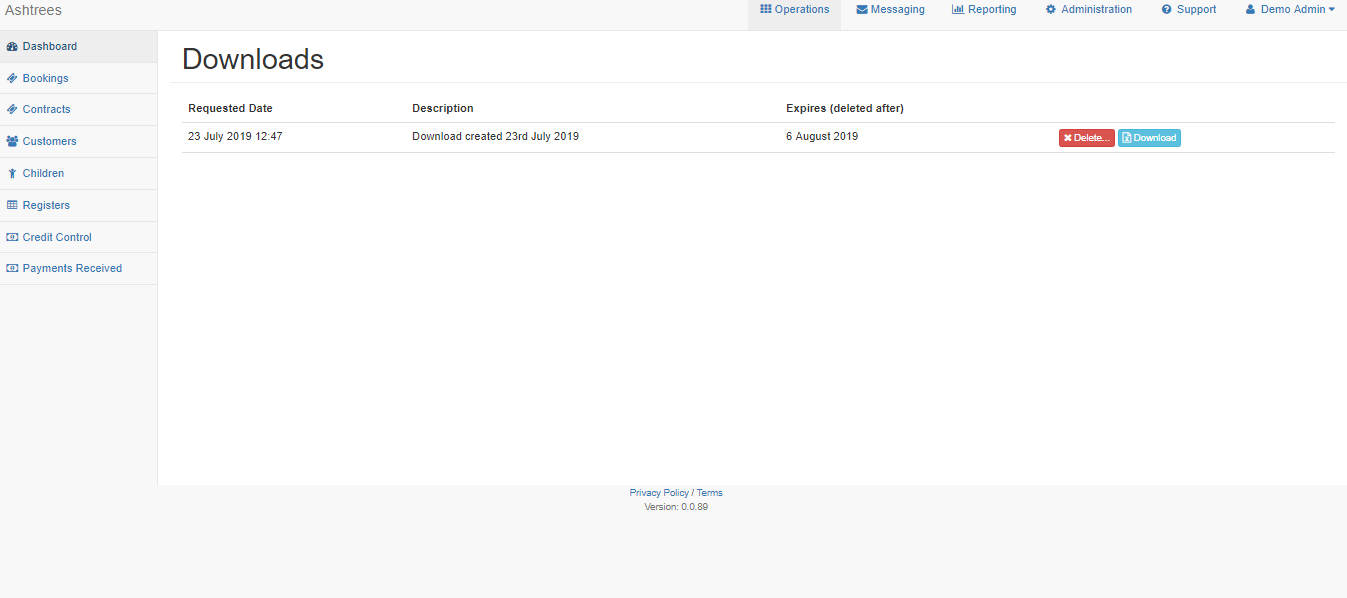Open the Privacy Policy link
Image resolution: width=1347 pixels, height=598 pixels.
[659, 493]
